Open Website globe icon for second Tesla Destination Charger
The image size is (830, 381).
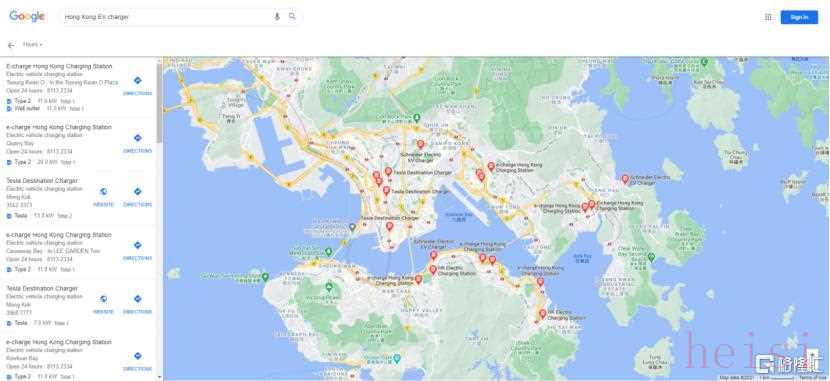coord(103,299)
